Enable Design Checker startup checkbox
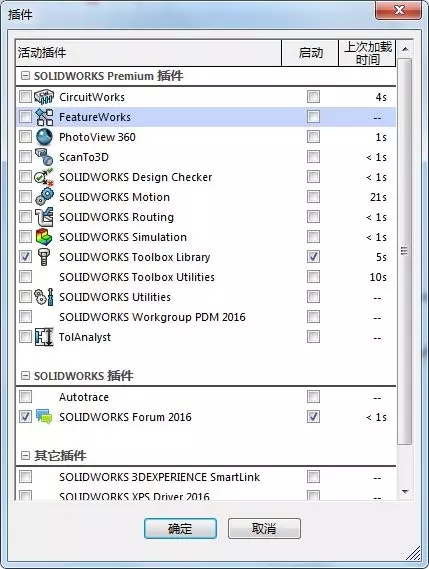Screen dimensions: 429x569 pyautogui.click(x=313, y=177)
